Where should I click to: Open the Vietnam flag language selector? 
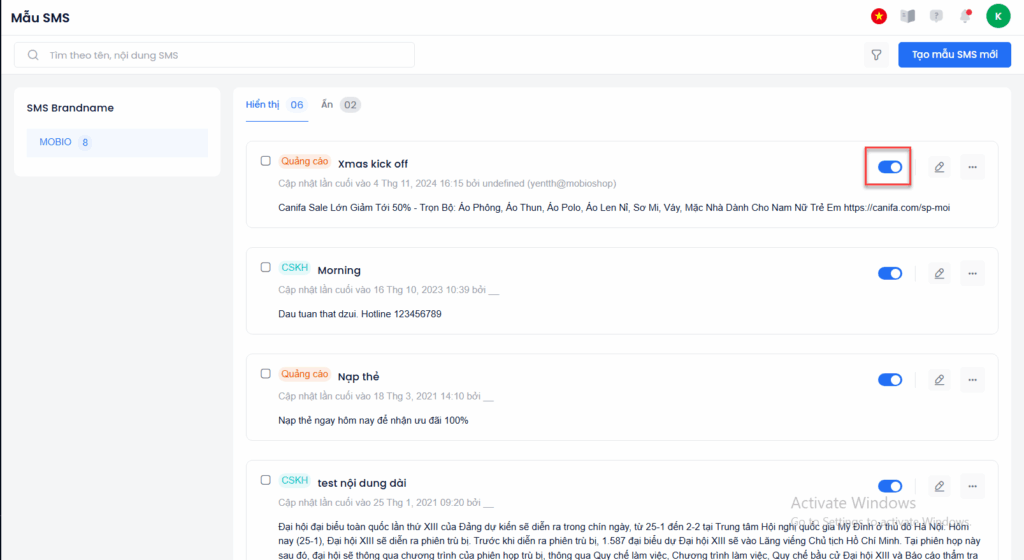[879, 16]
